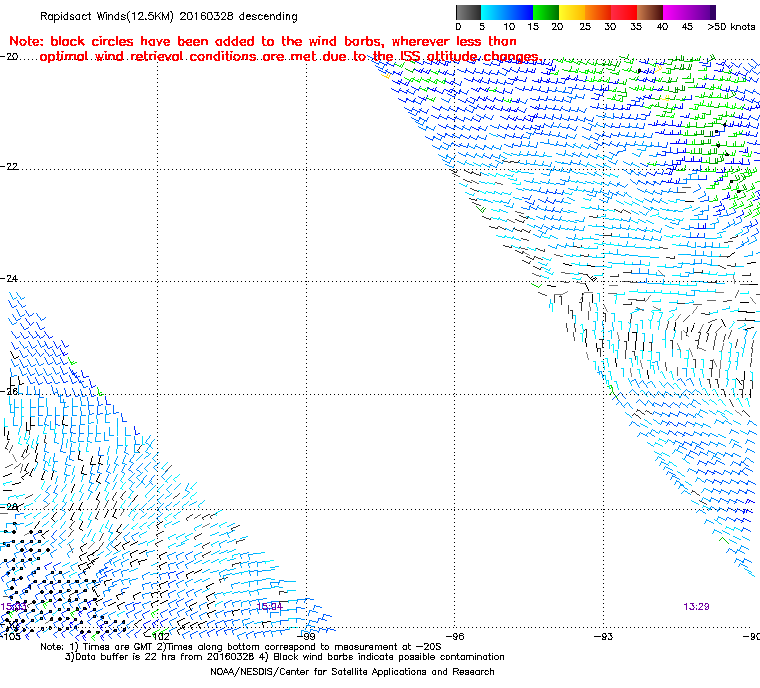The image size is (760, 688).
Task: Click the purple '13:29' swath time label
Action: pyautogui.click(x=697, y=606)
